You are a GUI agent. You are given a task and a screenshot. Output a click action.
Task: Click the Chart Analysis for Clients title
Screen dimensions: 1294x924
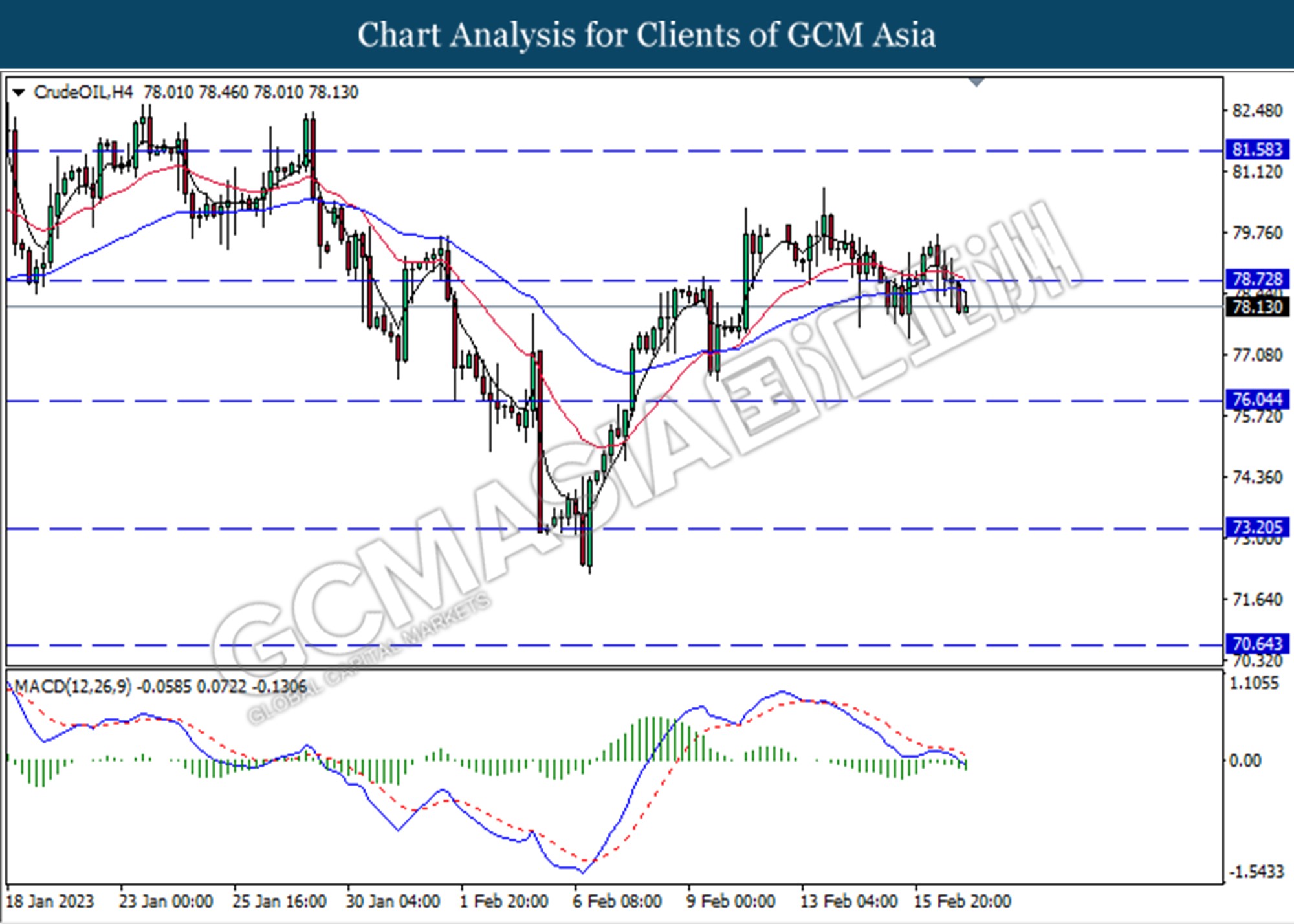pyautogui.click(x=647, y=35)
